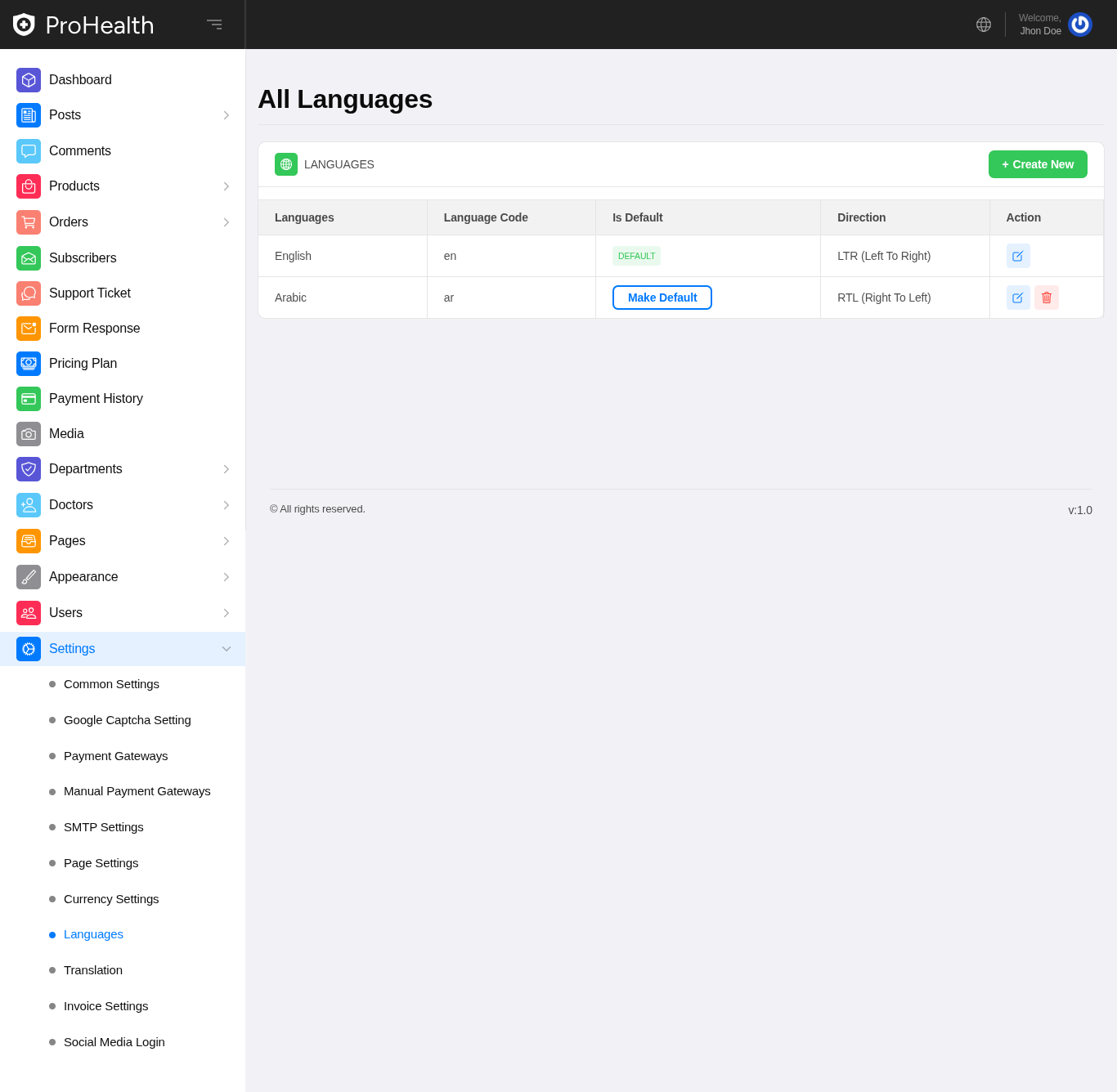Viewport: 1117px width, 1092px height.
Task: Open the Dashboard cube icon
Action: (x=29, y=80)
